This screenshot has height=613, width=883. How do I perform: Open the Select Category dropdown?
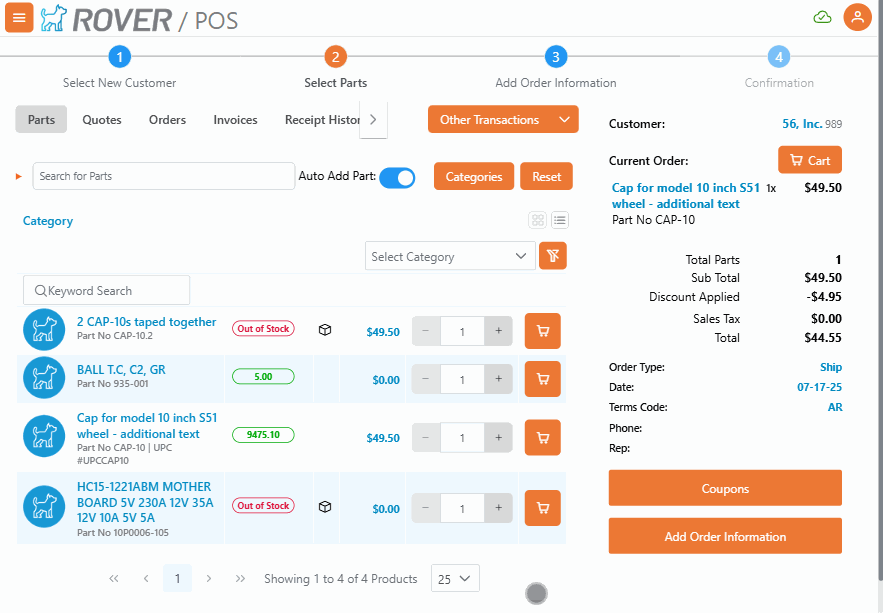(450, 256)
